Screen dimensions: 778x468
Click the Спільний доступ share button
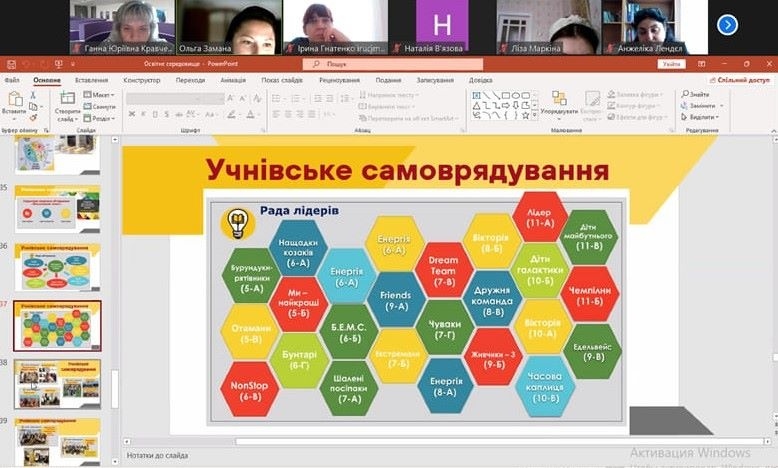pos(740,80)
